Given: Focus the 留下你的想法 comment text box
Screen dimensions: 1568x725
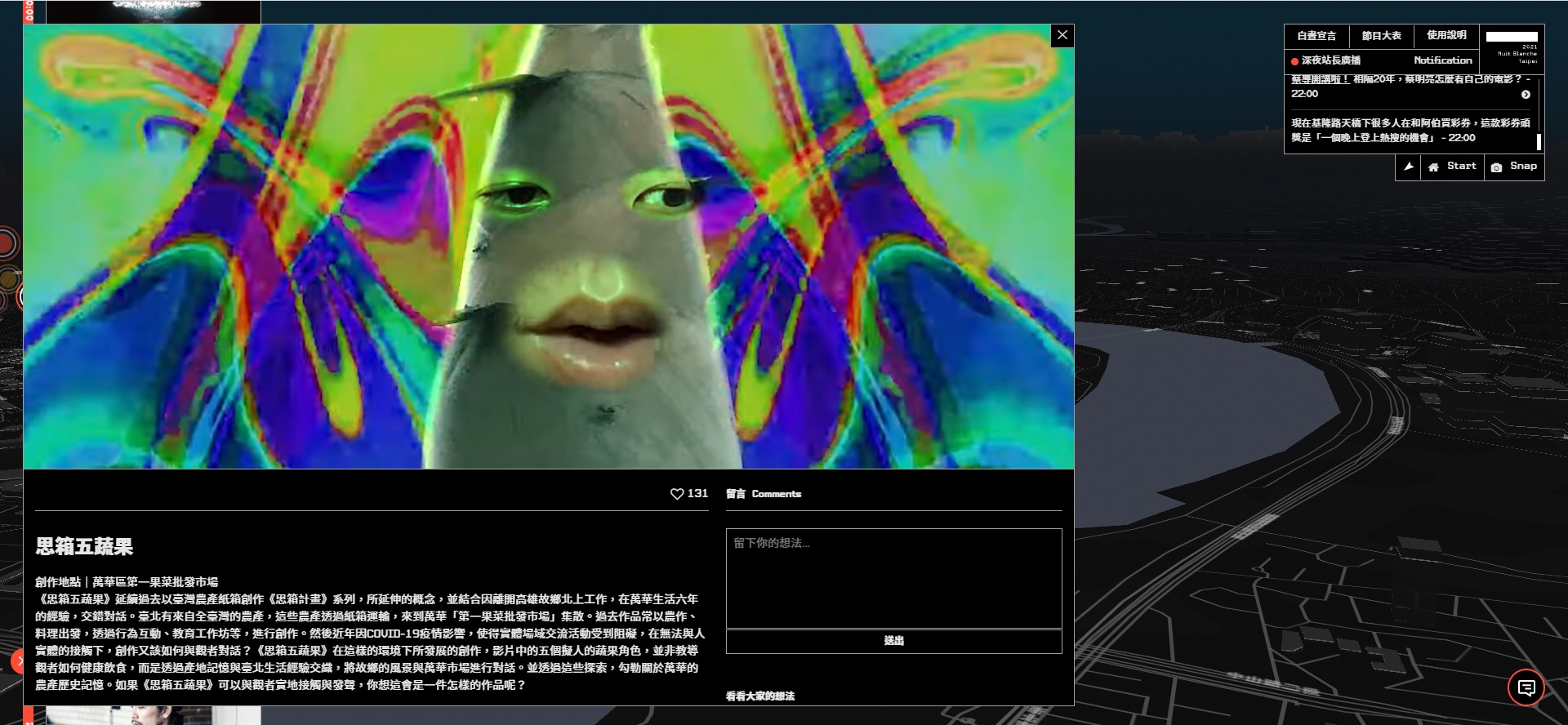Looking at the screenshot, I should (893, 578).
